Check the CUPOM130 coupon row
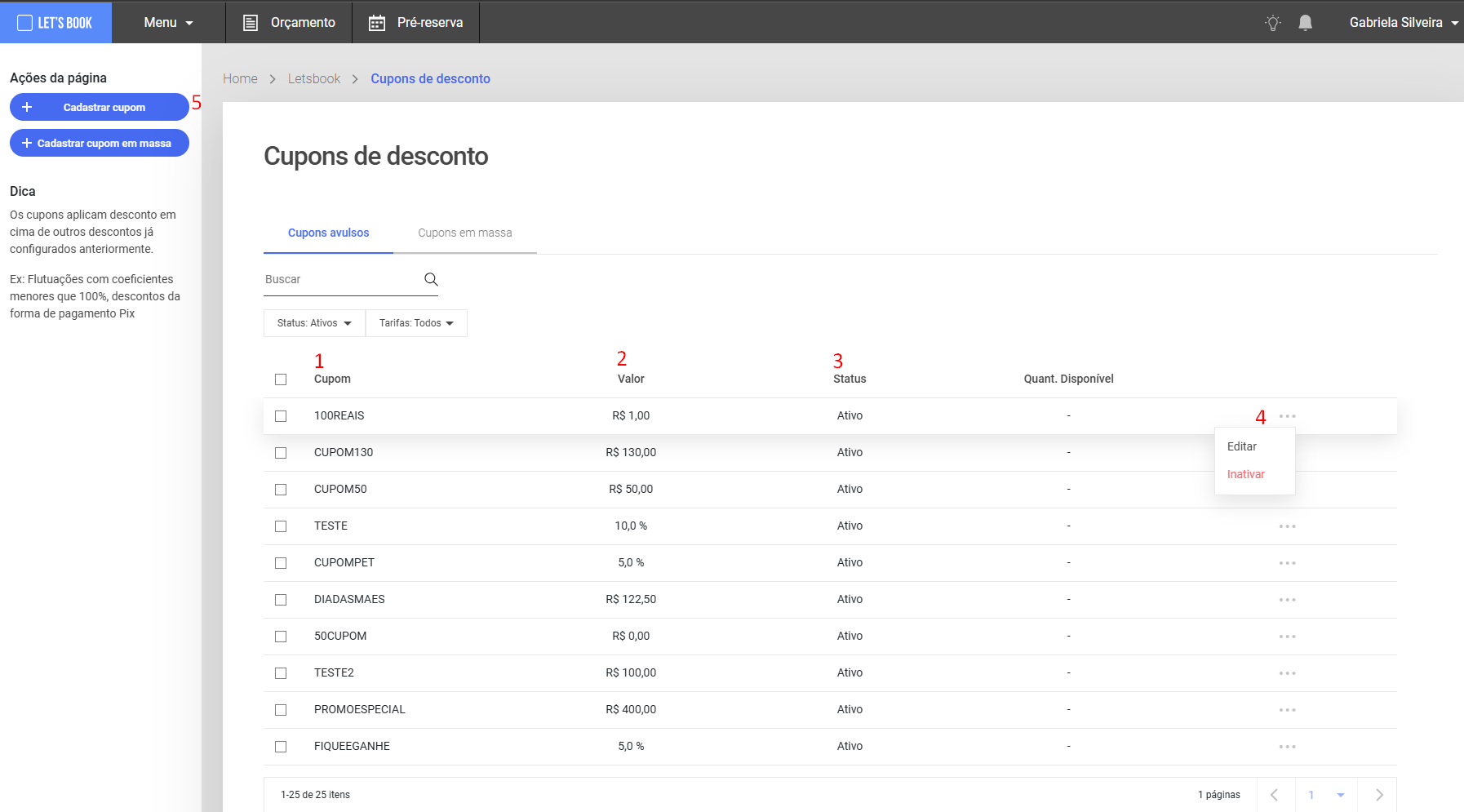 281,453
